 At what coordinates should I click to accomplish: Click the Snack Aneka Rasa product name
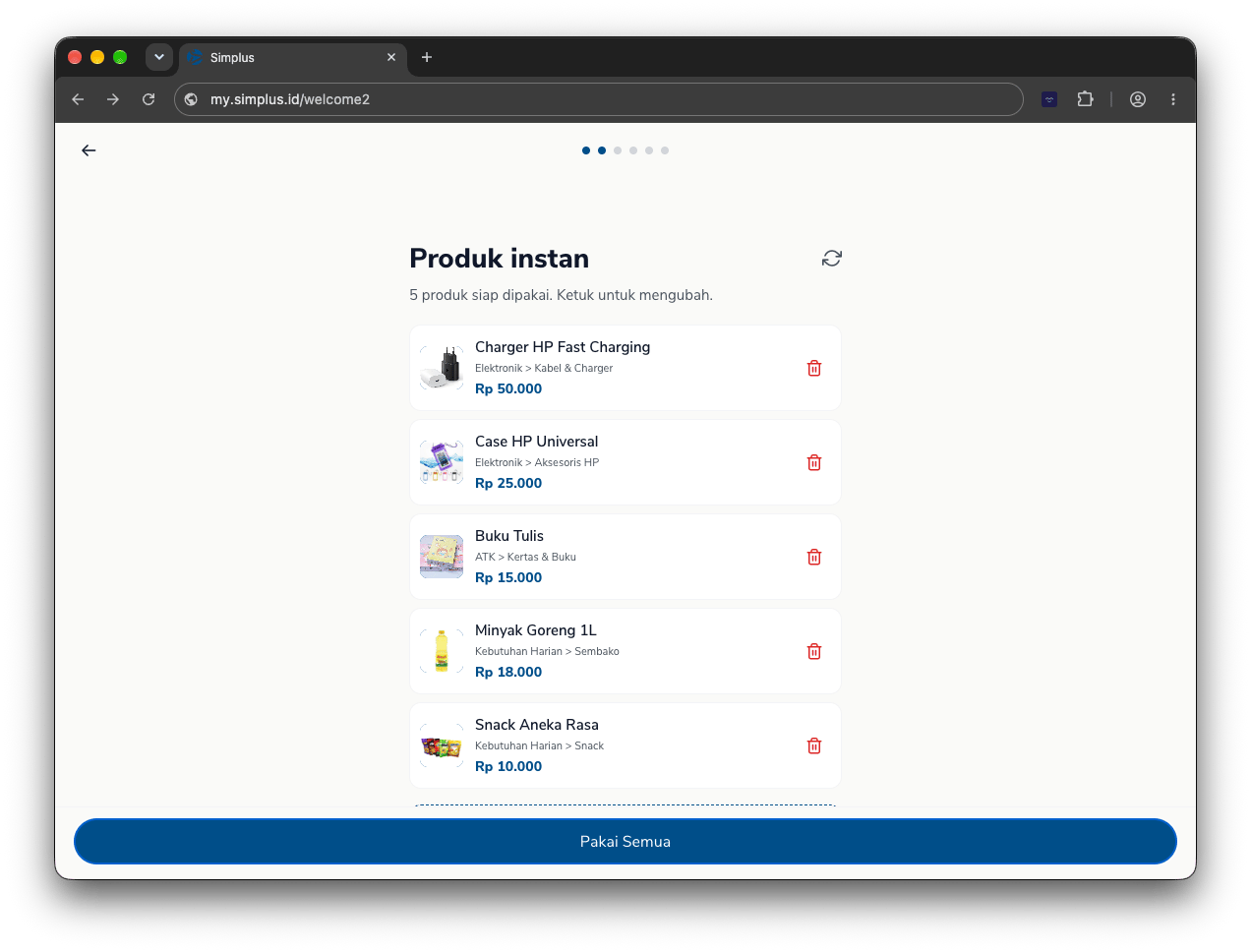[537, 725]
